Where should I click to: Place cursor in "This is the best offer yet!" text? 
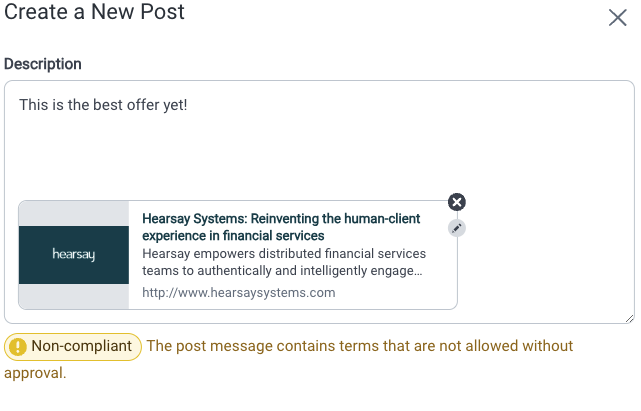[x=103, y=105]
